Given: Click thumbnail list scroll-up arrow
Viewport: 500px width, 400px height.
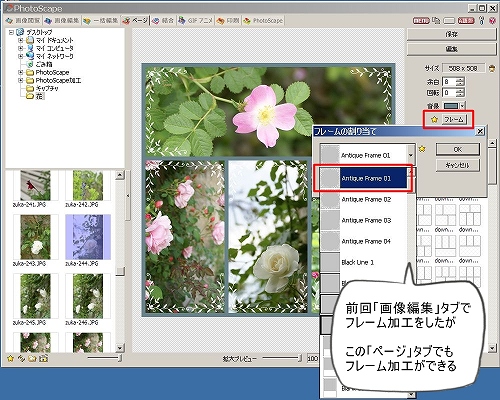Looking at the screenshot, I should coord(120,175).
